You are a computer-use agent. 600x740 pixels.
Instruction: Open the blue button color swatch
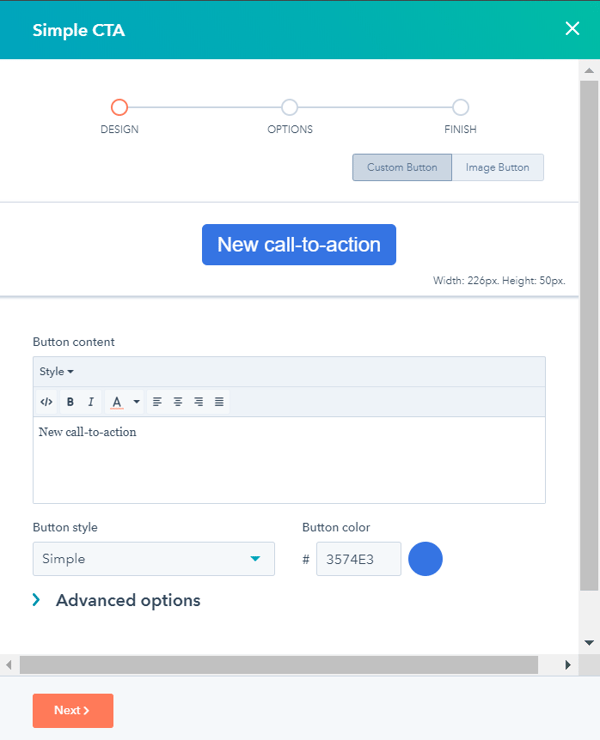[425, 559]
